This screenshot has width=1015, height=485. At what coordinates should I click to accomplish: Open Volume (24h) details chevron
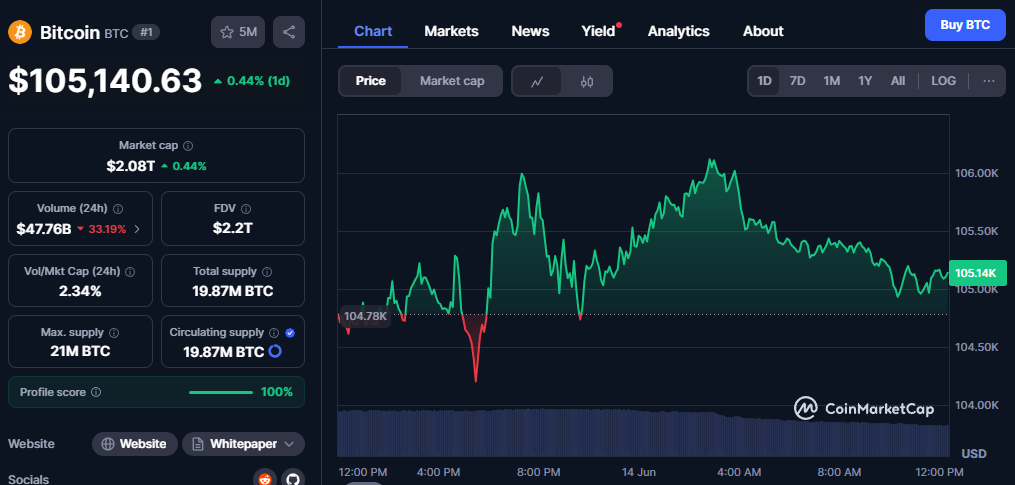coord(137,229)
